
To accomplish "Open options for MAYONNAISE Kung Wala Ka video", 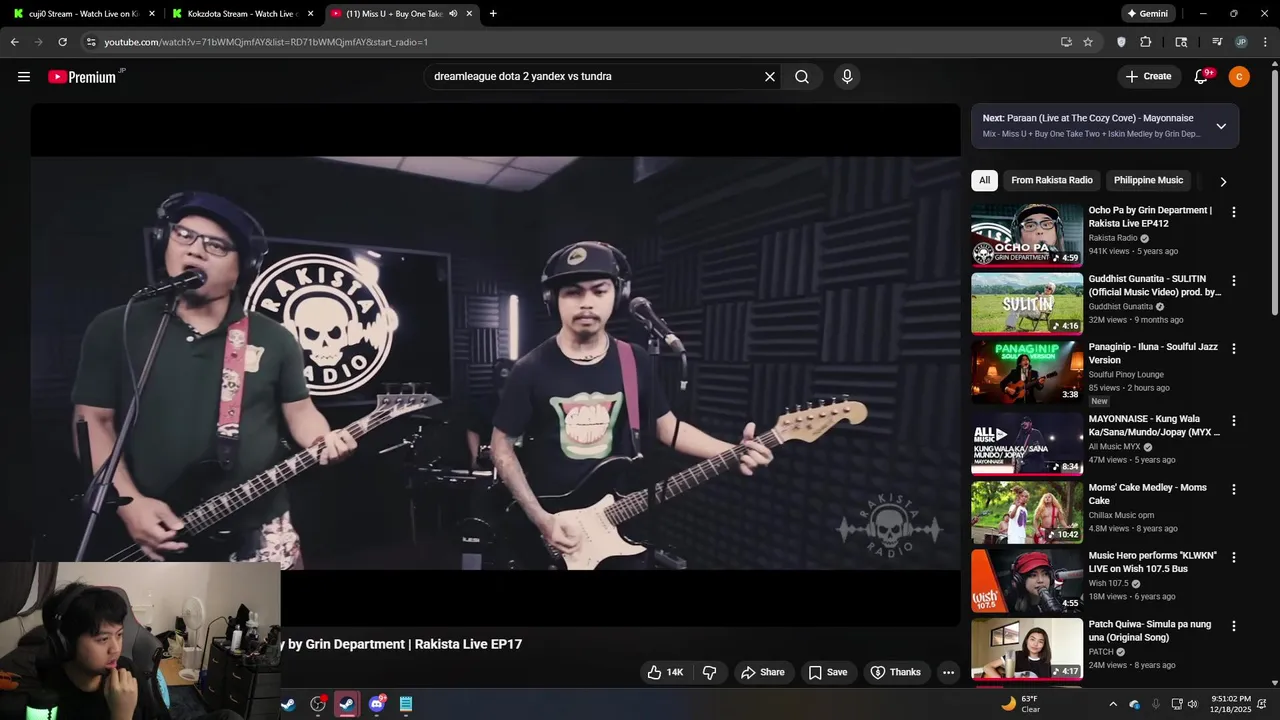I will (1234, 421).
